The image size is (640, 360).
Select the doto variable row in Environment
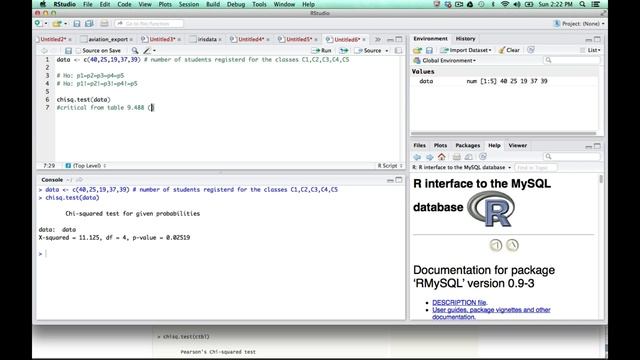click(505, 81)
